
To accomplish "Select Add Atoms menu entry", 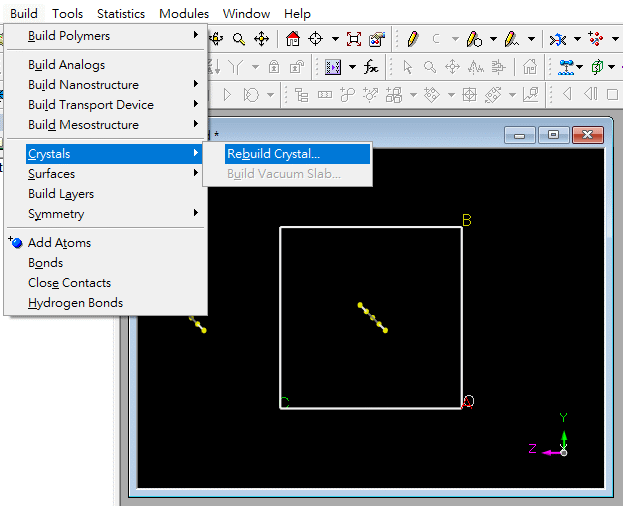I will point(59,243).
